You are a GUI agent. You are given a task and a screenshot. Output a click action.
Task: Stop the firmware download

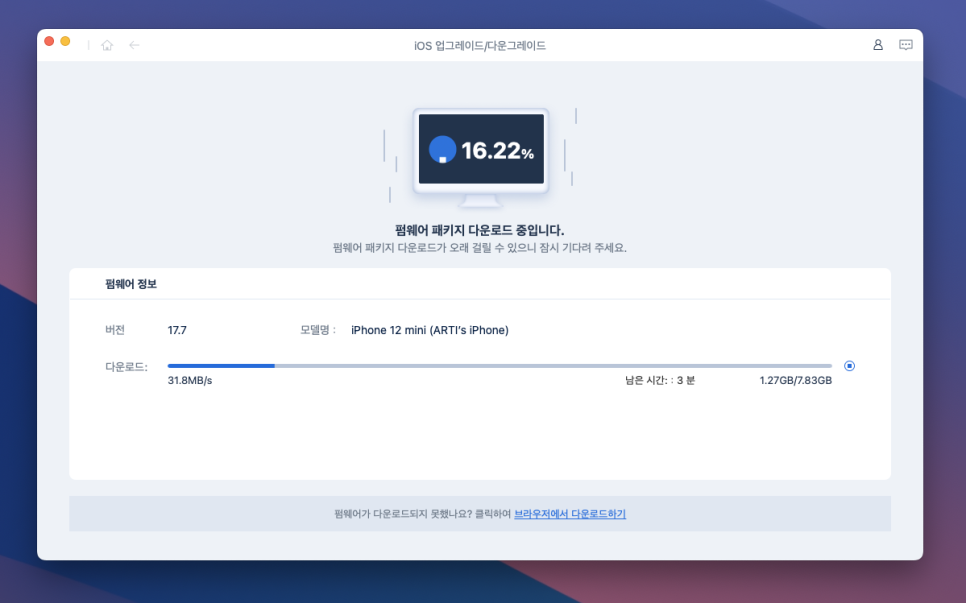point(850,366)
